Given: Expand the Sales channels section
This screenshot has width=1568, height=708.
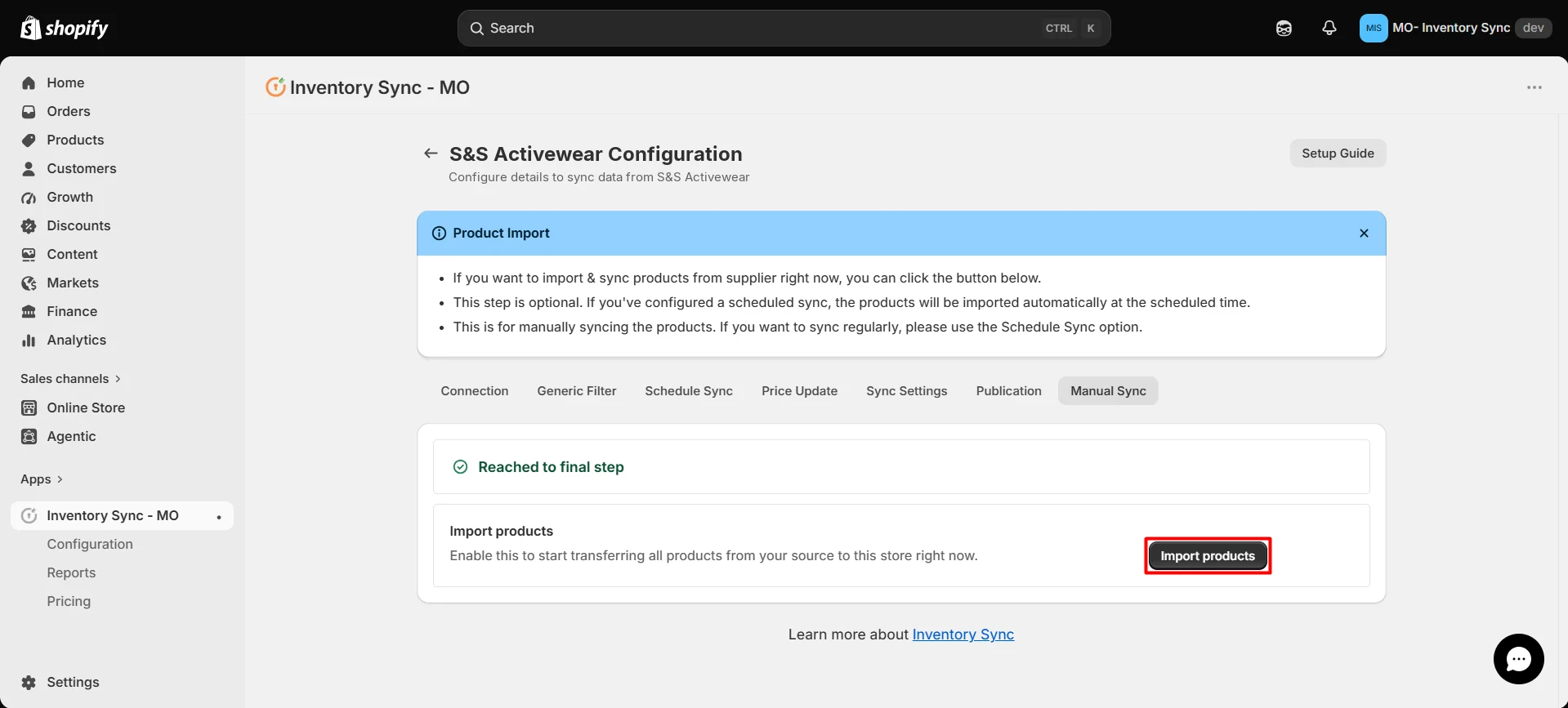Looking at the screenshot, I should (x=70, y=379).
